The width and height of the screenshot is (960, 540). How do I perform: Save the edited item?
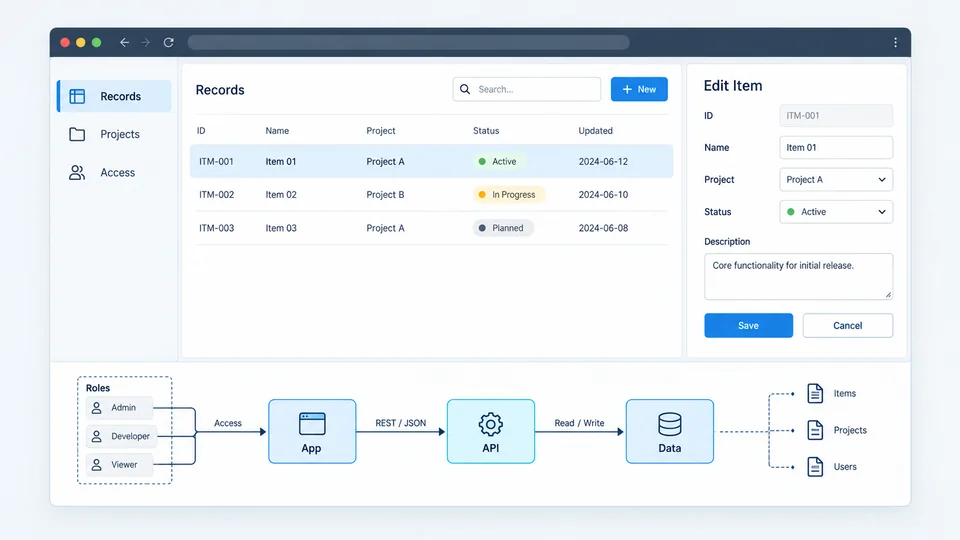point(748,326)
